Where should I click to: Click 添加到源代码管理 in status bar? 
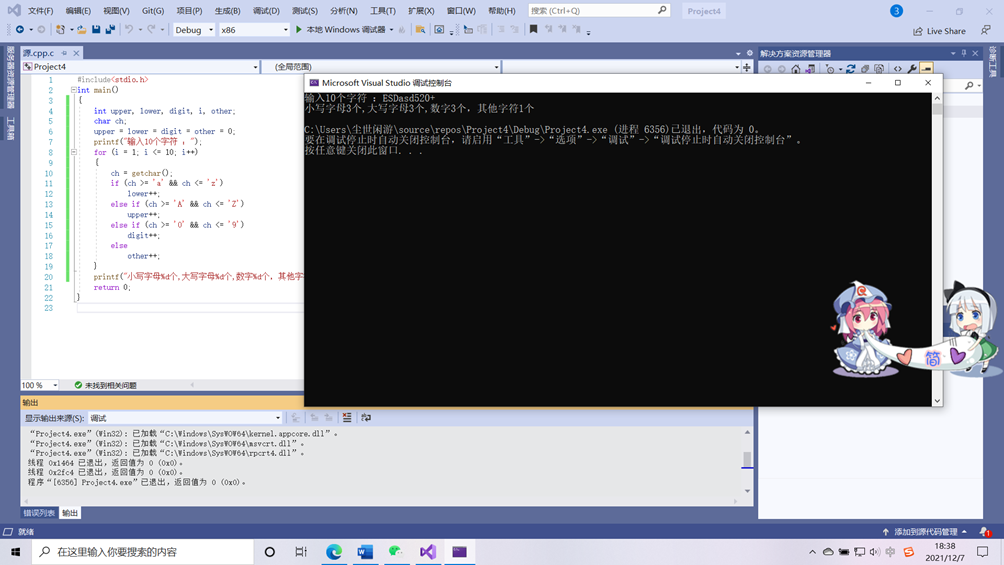click(x=925, y=532)
